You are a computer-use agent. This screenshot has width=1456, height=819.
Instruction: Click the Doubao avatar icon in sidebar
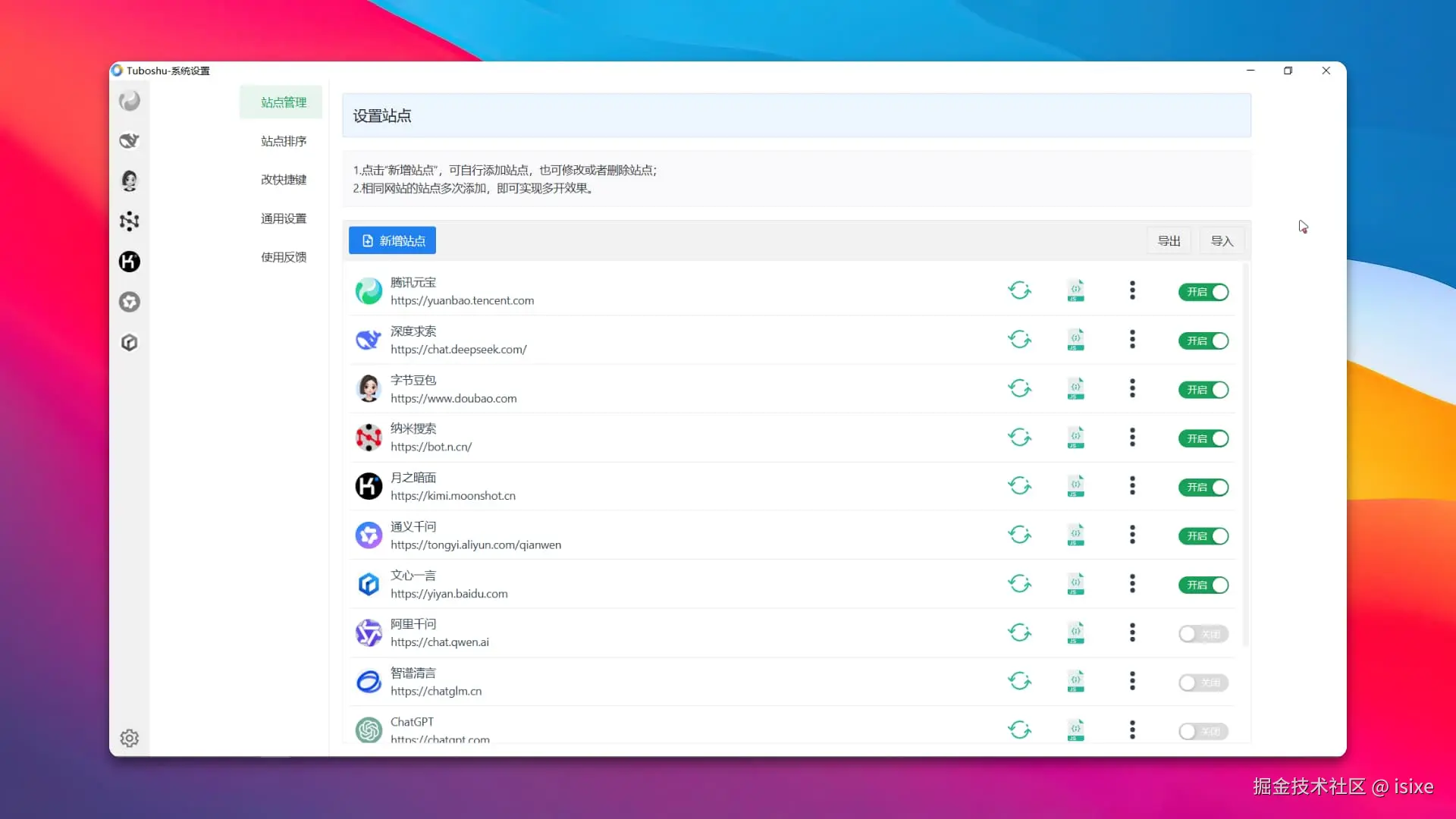(x=129, y=180)
